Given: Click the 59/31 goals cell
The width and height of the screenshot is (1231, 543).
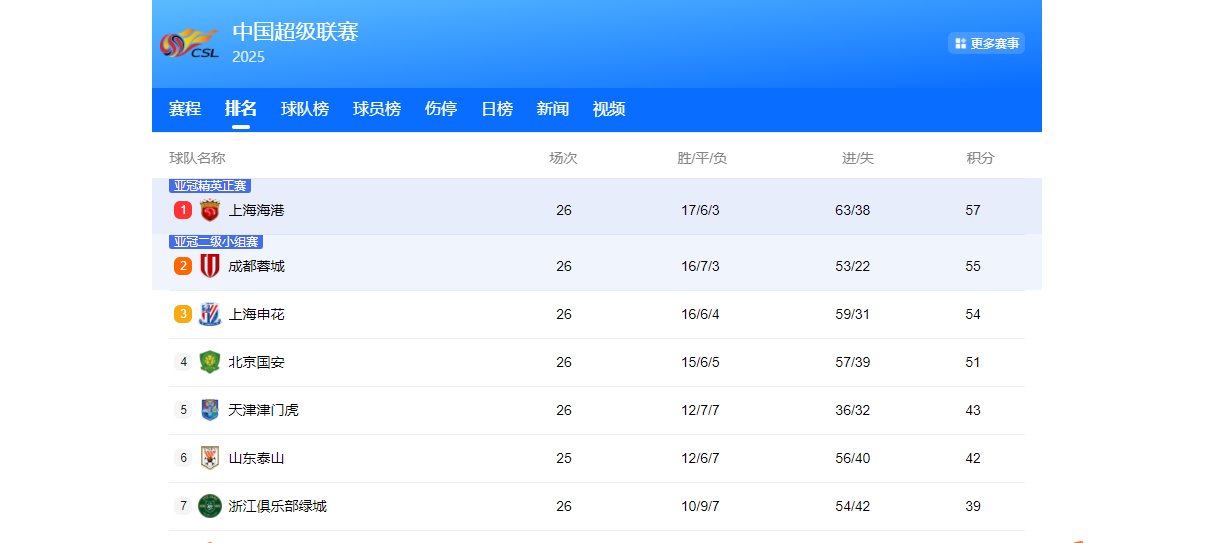Looking at the screenshot, I should pyautogui.click(x=853, y=314).
